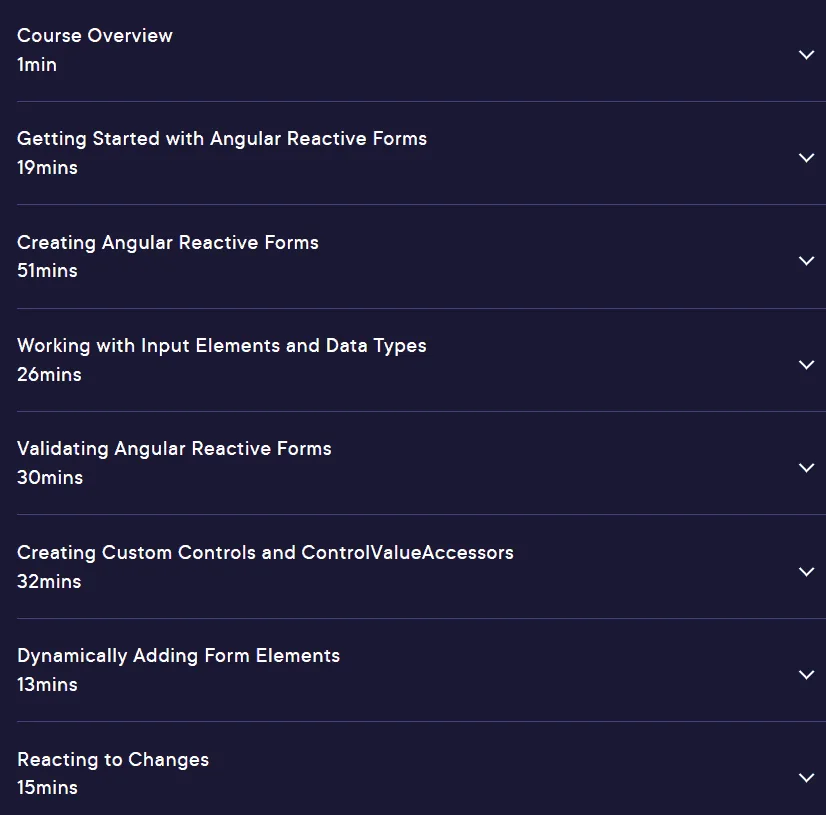826x815 pixels.
Task: Expand the Course Overview chevron
Action: [x=806, y=55]
